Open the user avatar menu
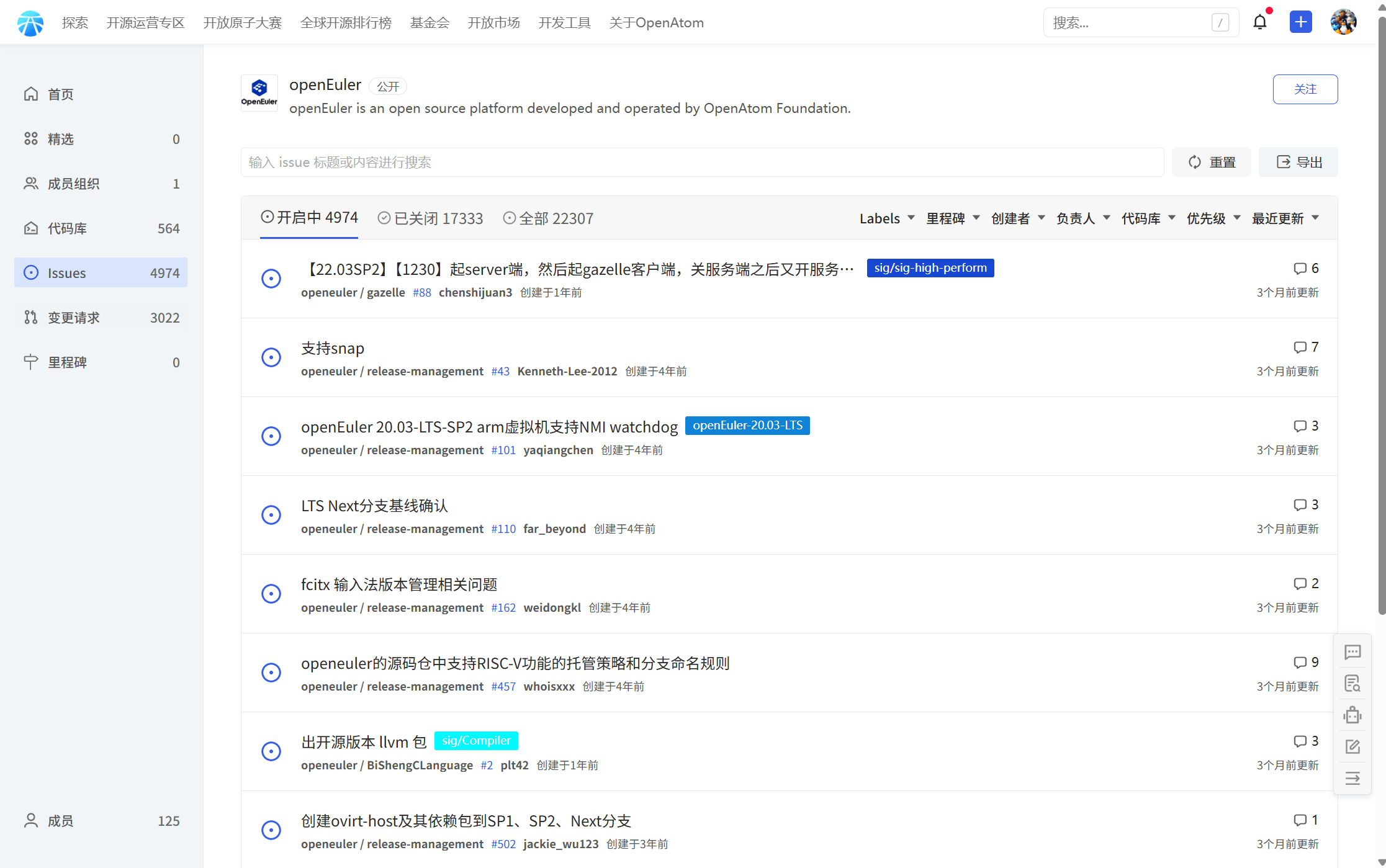Image resolution: width=1386 pixels, height=868 pixels. [1343, 22]
